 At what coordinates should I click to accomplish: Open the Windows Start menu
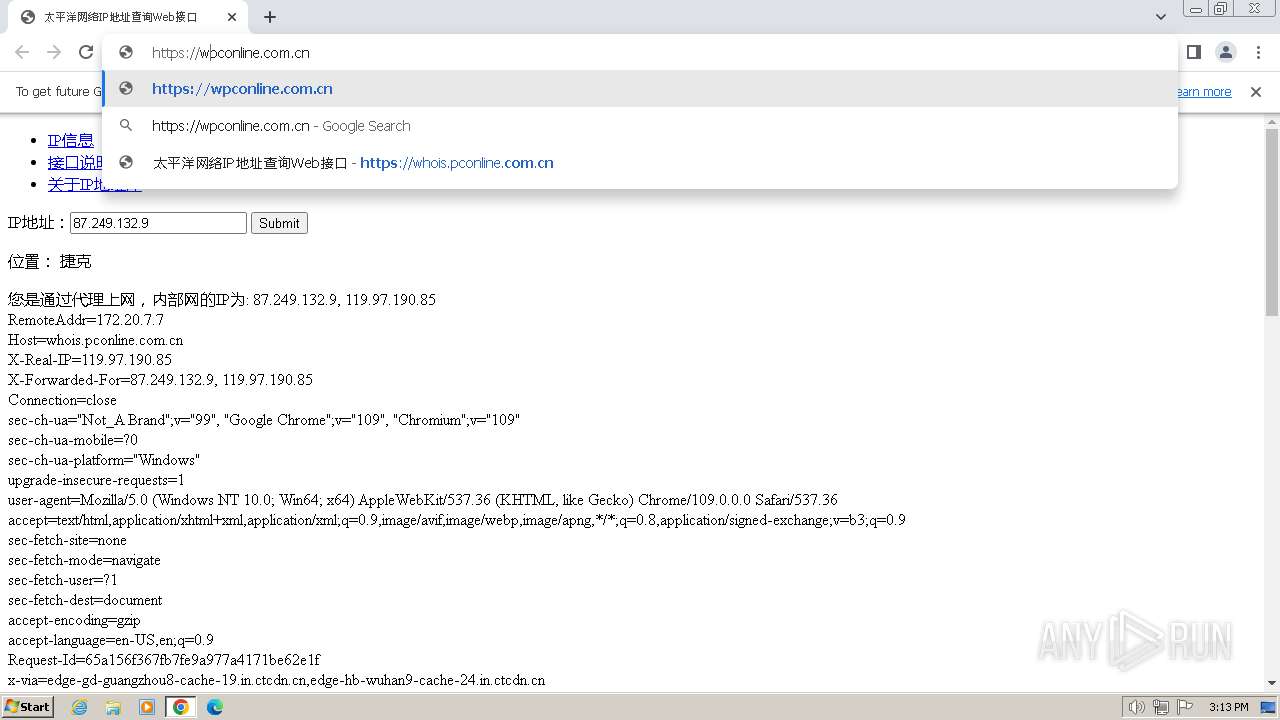click(x=28, y=706)
